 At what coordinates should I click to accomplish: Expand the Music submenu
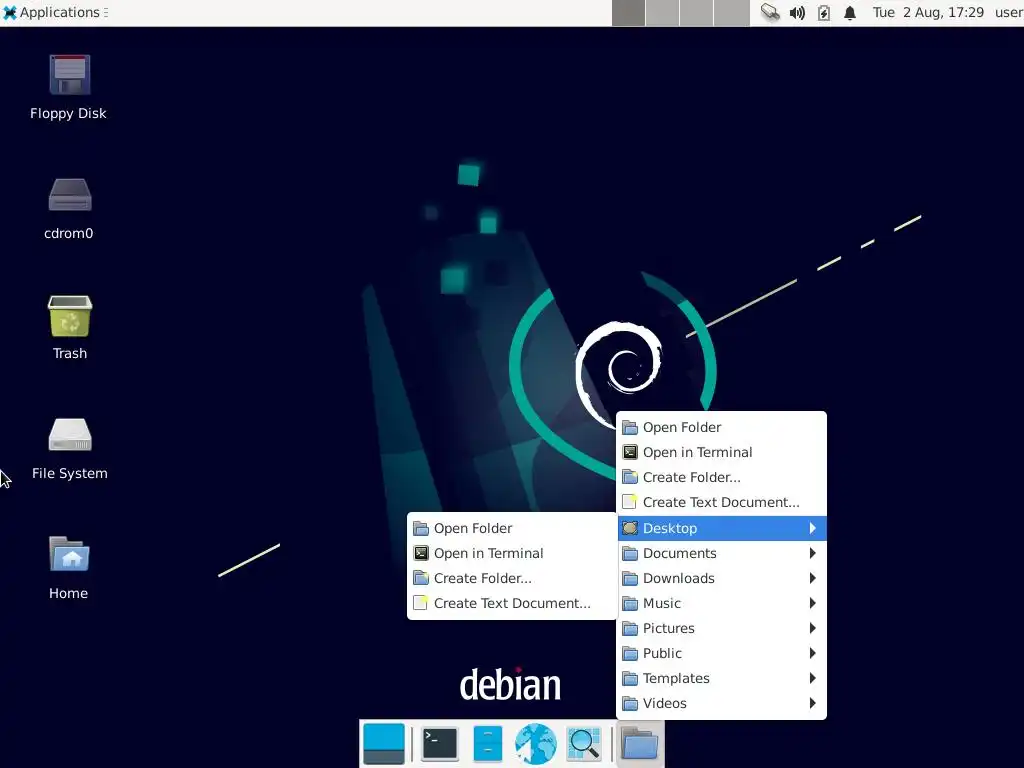(722, 603)
